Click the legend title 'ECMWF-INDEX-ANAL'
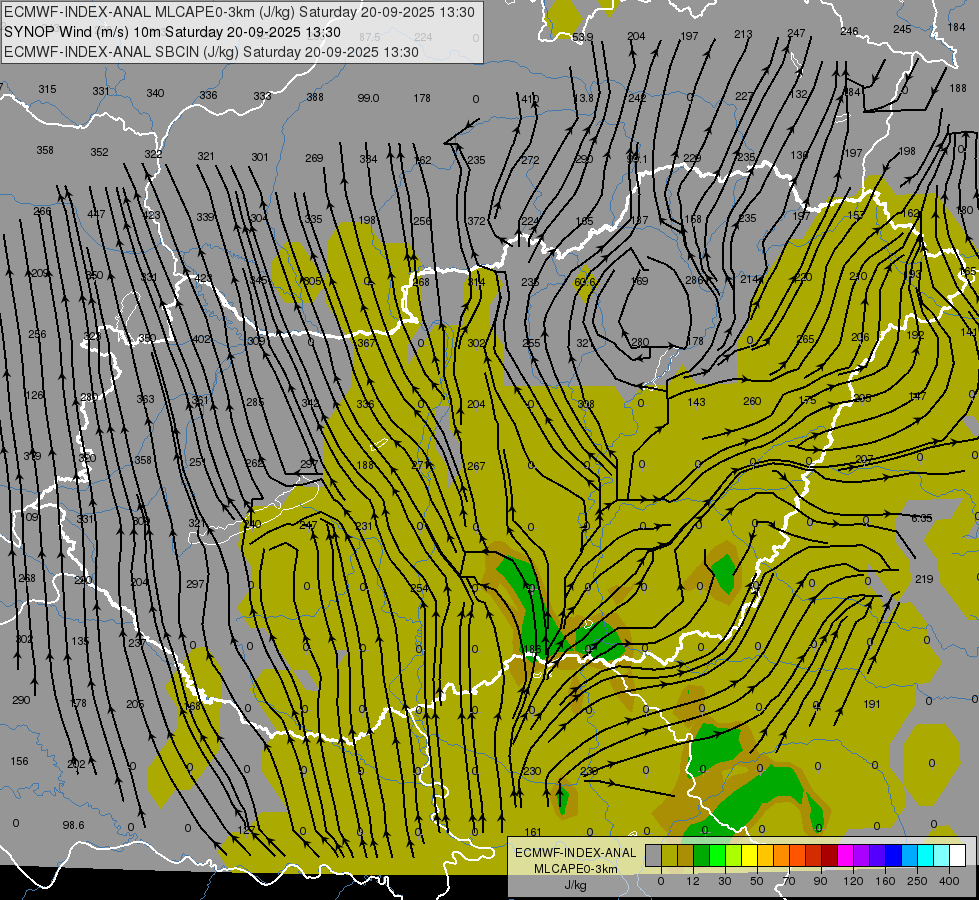979x900 pixels. (x=575, y=853)
